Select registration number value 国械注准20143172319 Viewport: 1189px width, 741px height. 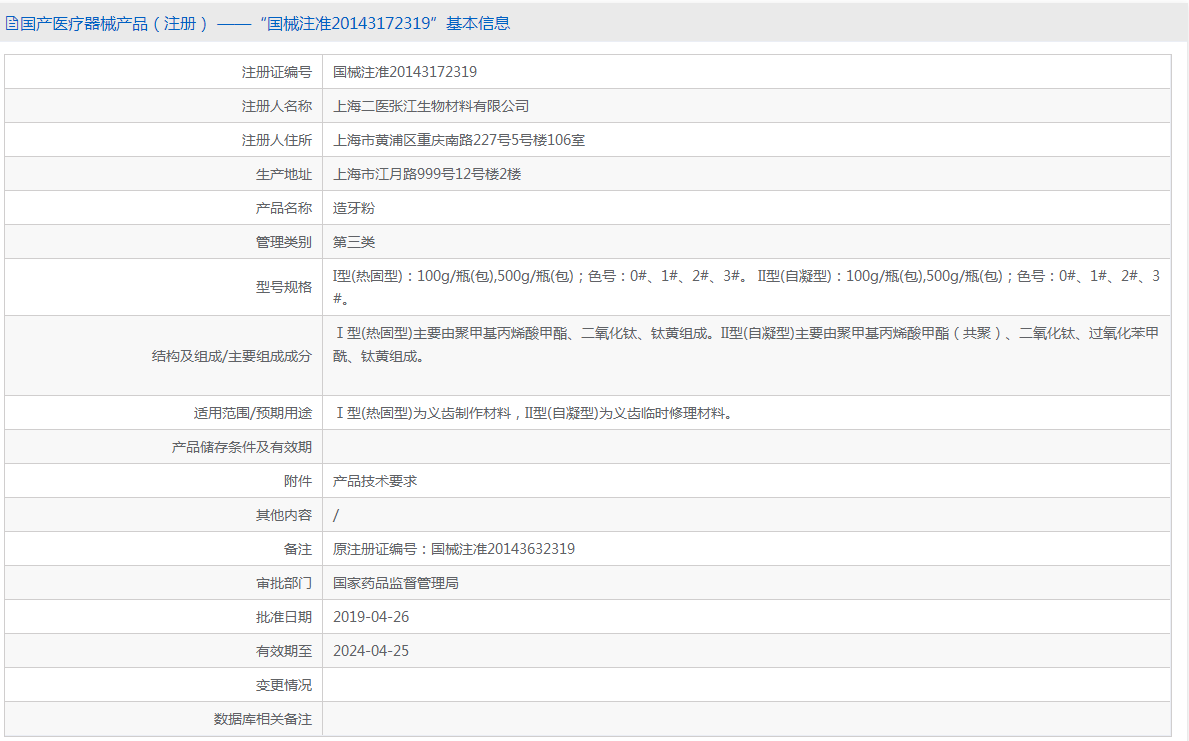coord(405,72)
